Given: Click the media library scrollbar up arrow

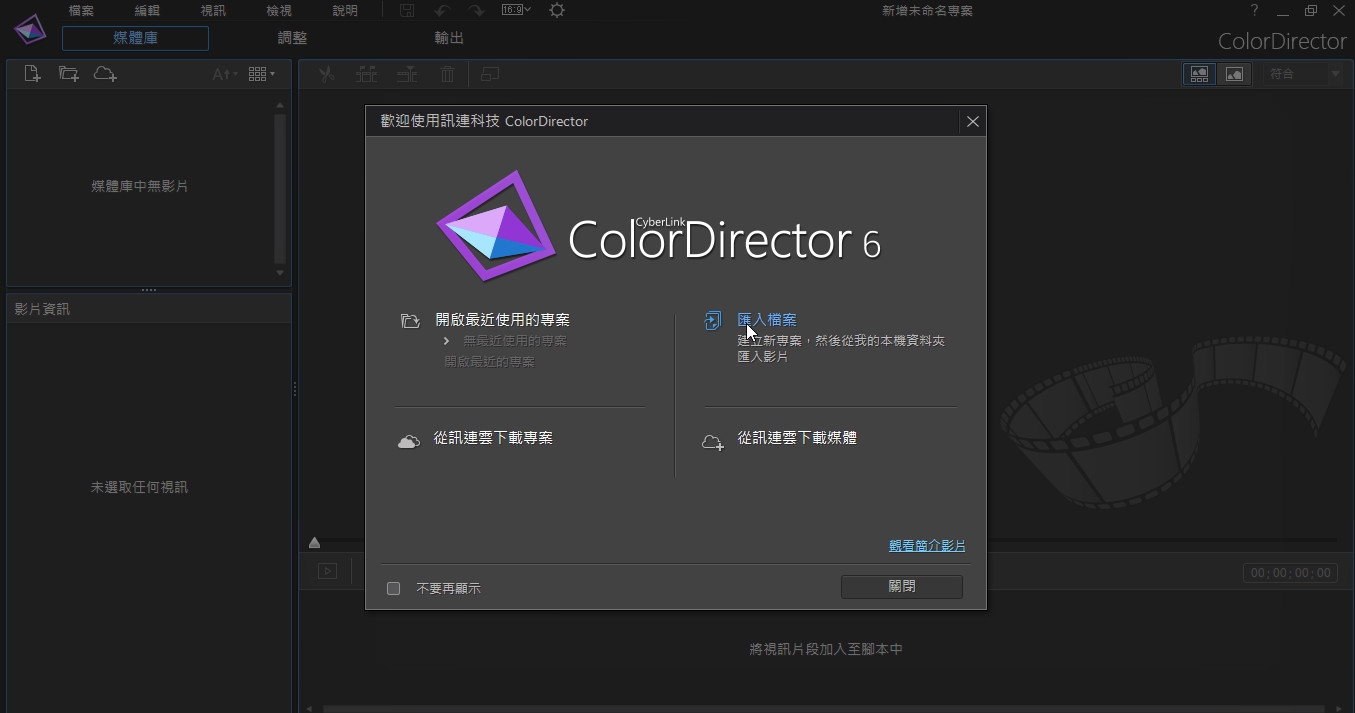Looking at the screenshot, I should point(280,105).
